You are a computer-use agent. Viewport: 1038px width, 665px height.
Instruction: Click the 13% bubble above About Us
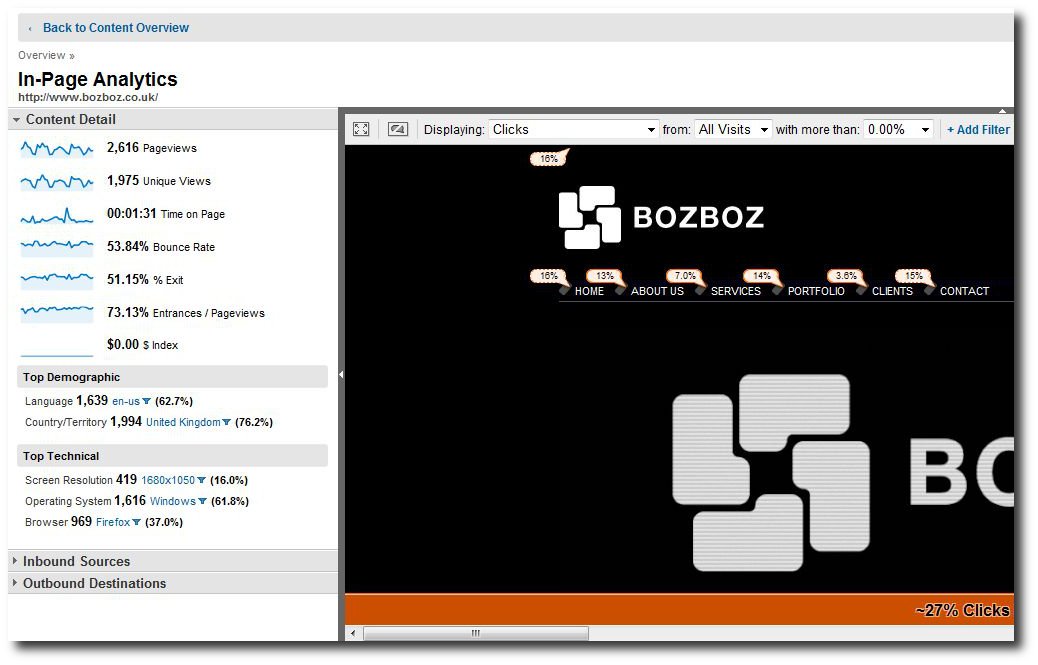(605, 276)
